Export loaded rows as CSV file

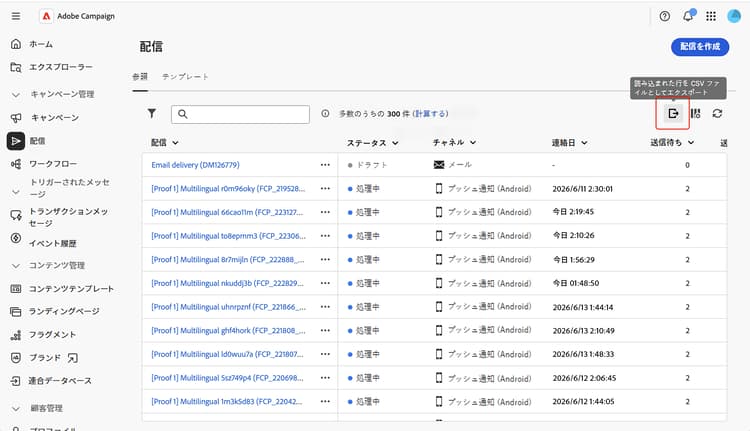673,113
